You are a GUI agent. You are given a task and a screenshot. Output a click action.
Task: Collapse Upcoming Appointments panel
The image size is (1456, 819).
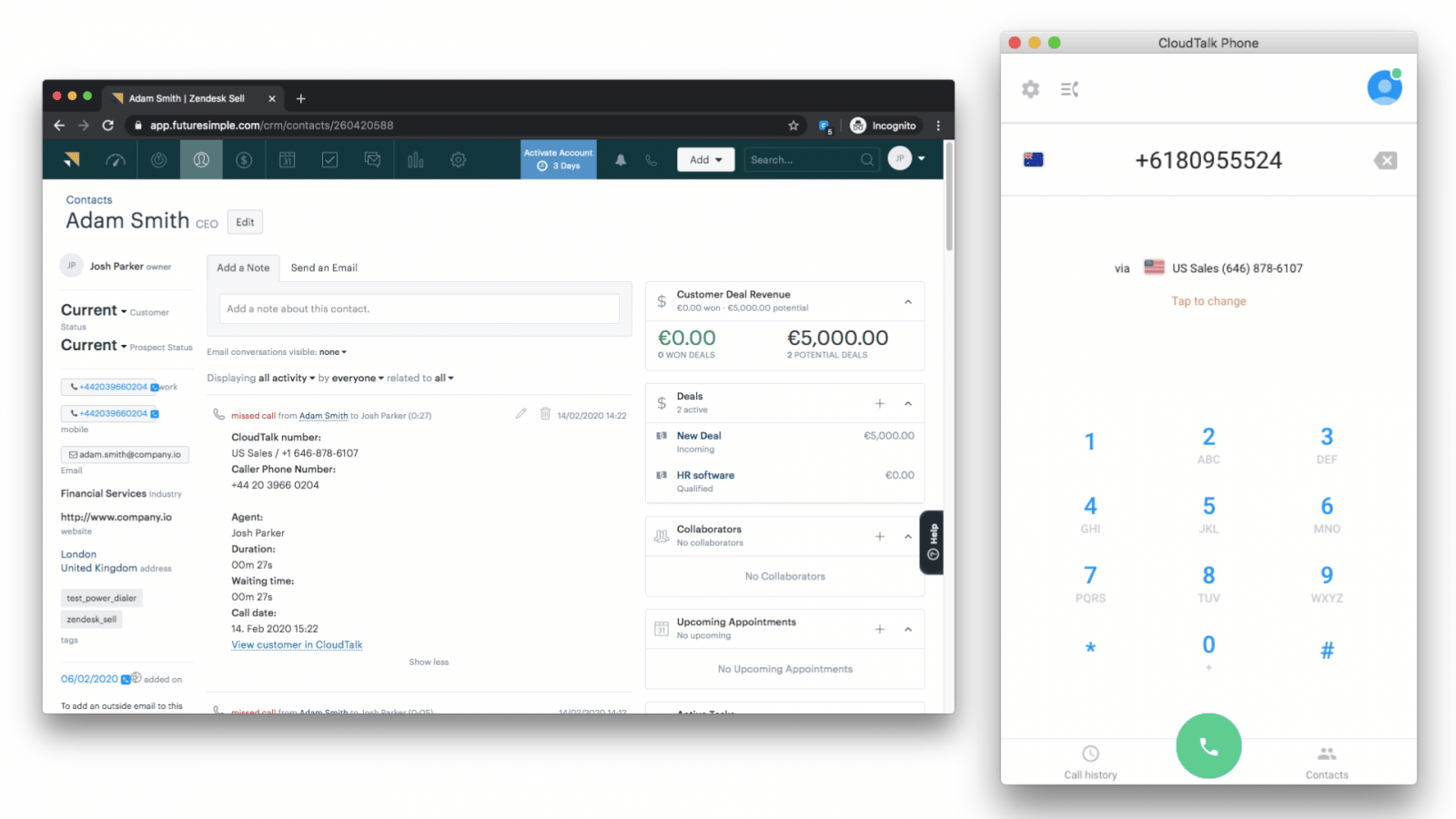click(x=907, y=630)
